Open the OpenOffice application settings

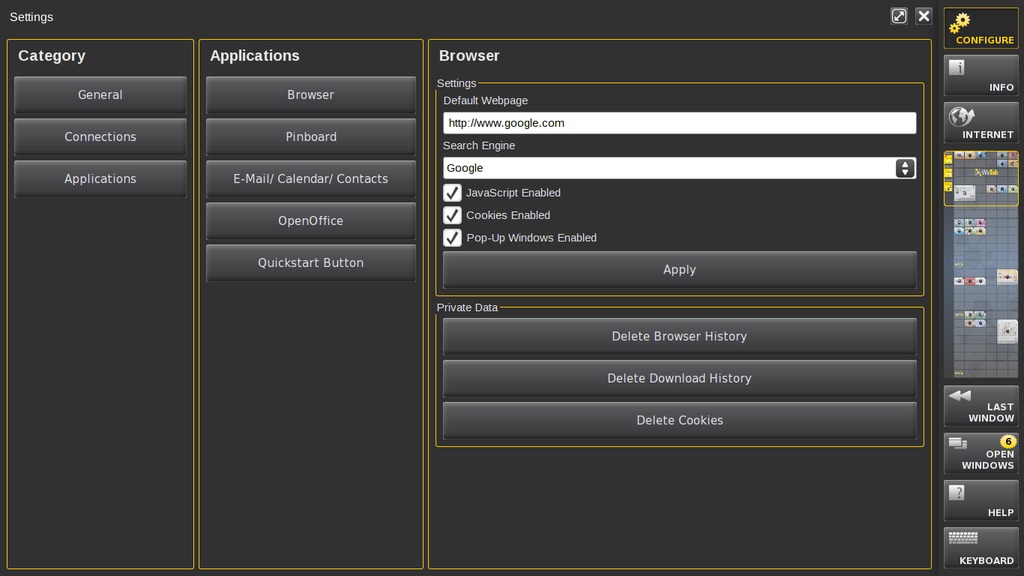point(311,221)
